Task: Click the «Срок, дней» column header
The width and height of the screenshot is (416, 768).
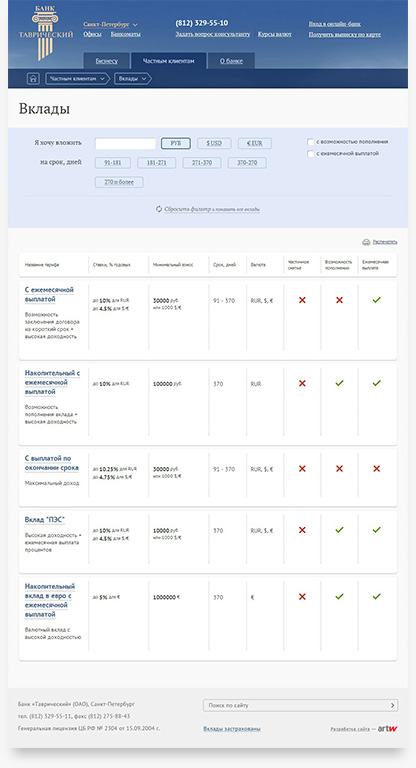Action: pos(224,264)
